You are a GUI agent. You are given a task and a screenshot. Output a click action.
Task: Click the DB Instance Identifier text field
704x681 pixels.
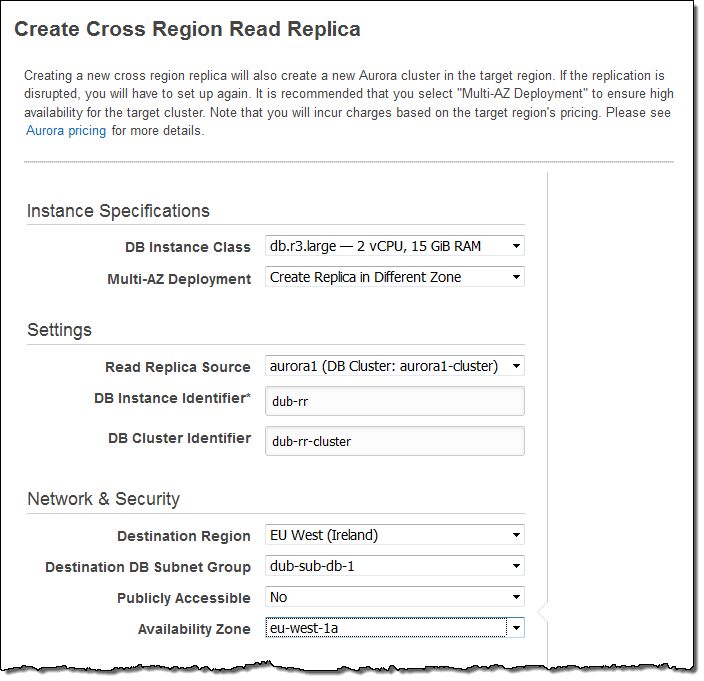click(394, 402)
